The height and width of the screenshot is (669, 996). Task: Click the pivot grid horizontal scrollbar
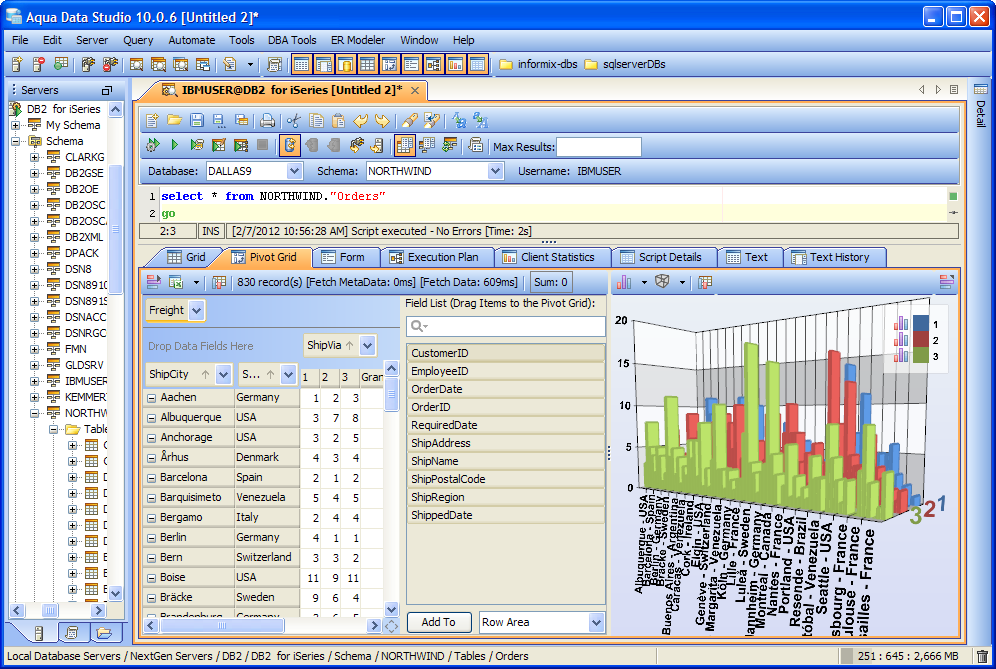pyautogui.click(x=264, y=626)
